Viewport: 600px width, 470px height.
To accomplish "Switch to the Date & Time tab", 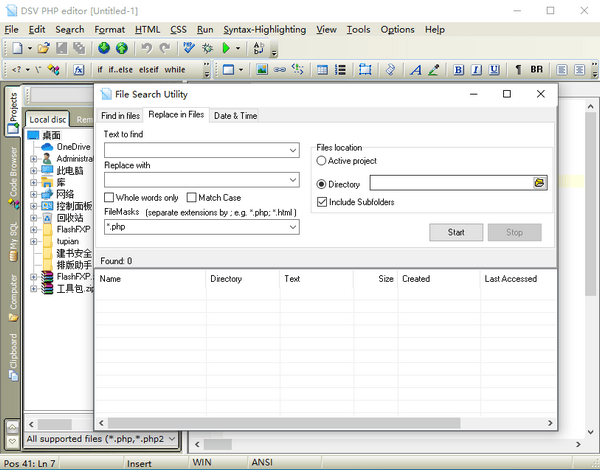I will [235, 116].
